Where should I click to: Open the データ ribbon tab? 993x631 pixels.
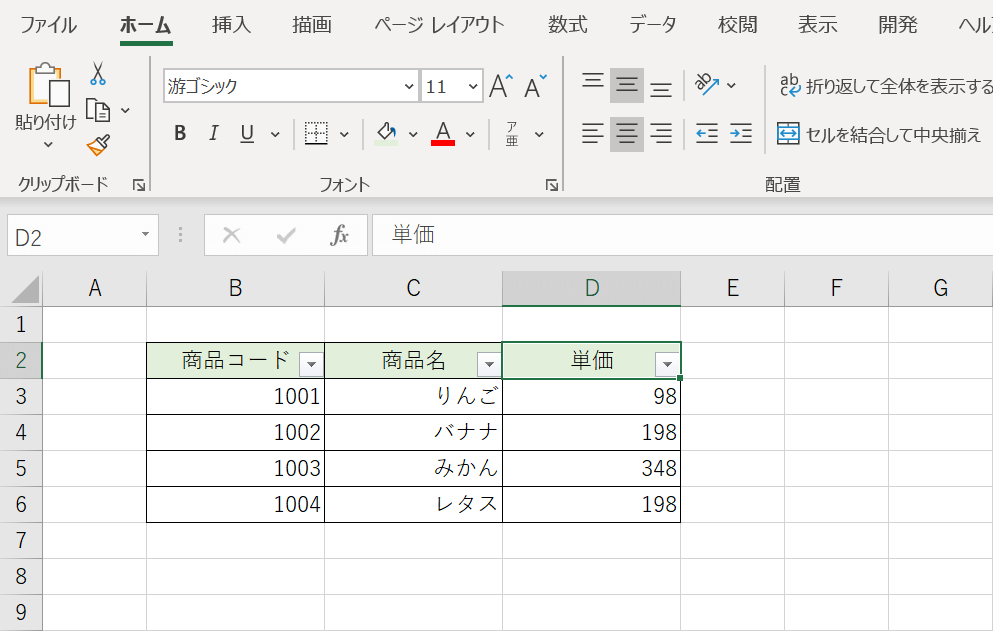652,24
